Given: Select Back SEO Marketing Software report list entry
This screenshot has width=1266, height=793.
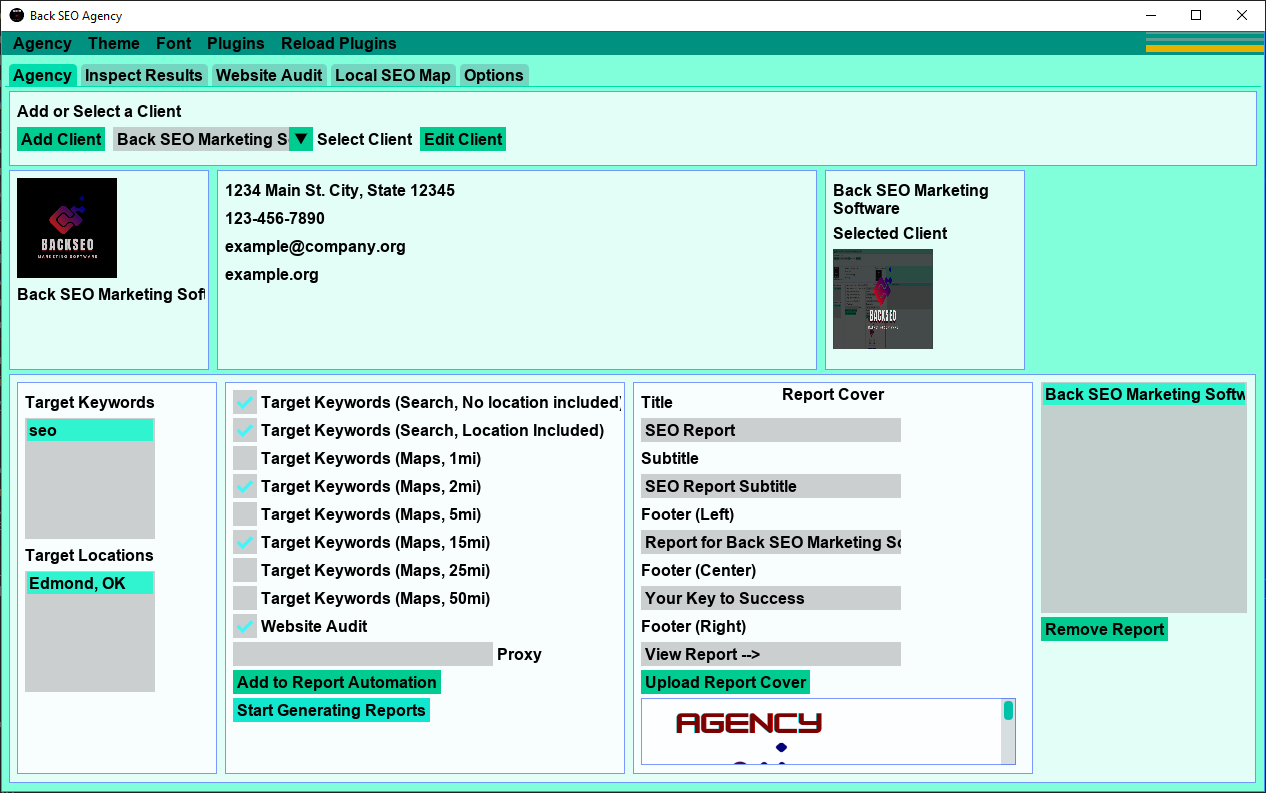Looking at the screenshot, I should click(x=1144, y=394).
